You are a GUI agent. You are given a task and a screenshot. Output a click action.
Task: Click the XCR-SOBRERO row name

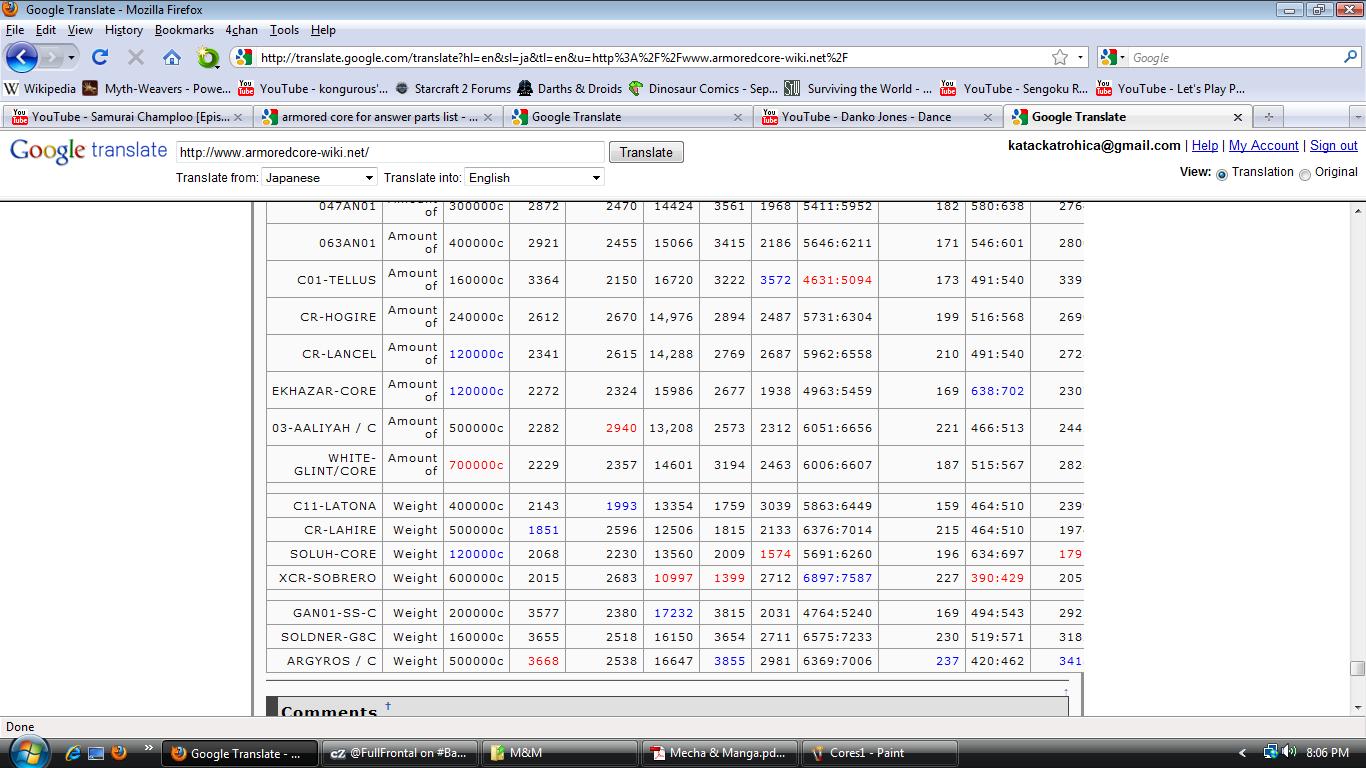point(328,578)
